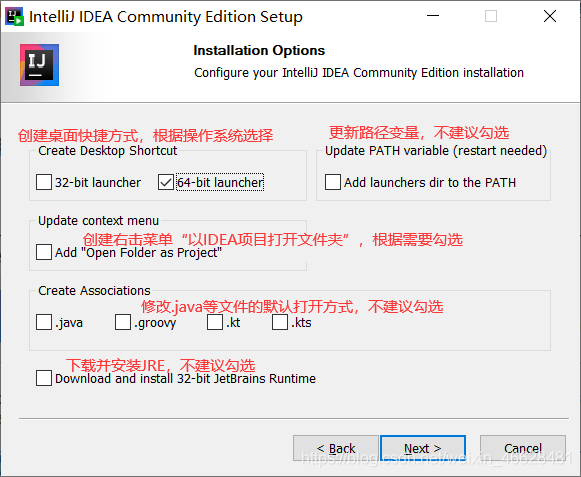Click the 64-bit launcher label text
Image resolution: width=581 pixels, height=477 pixels.
click(220, 182)
